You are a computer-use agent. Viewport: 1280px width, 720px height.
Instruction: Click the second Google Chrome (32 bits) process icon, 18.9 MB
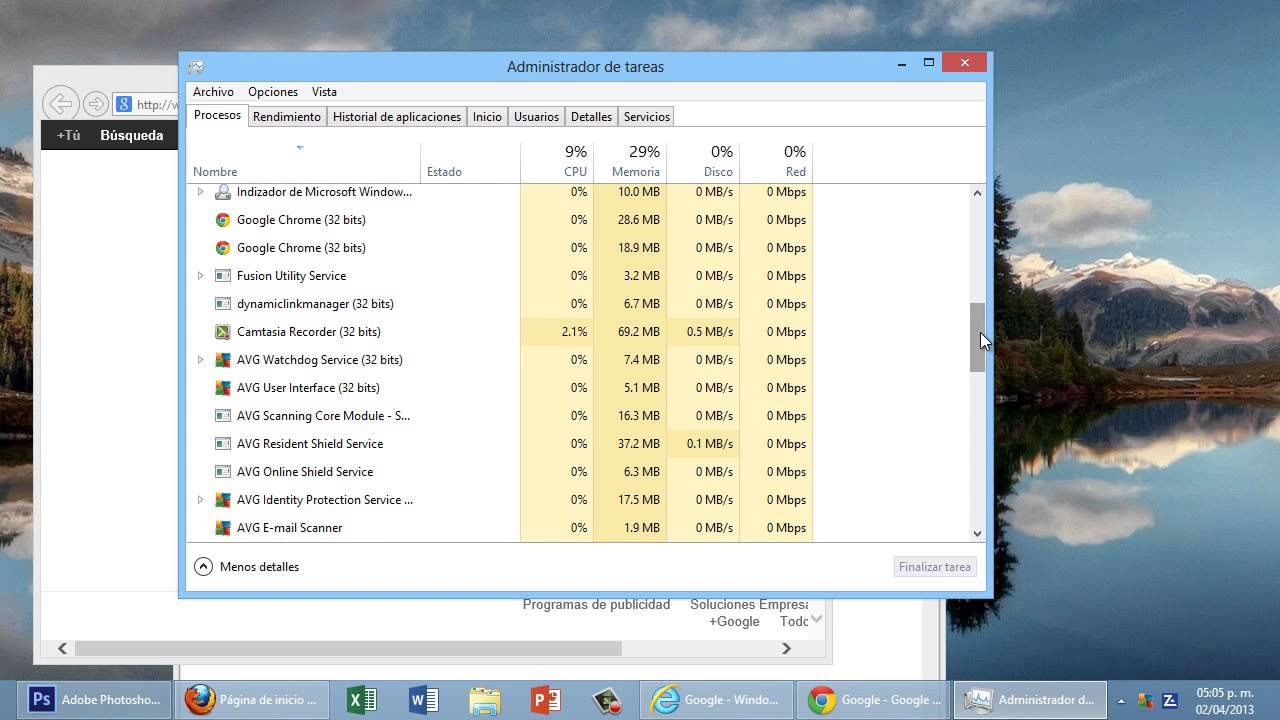tap(223, 248)
